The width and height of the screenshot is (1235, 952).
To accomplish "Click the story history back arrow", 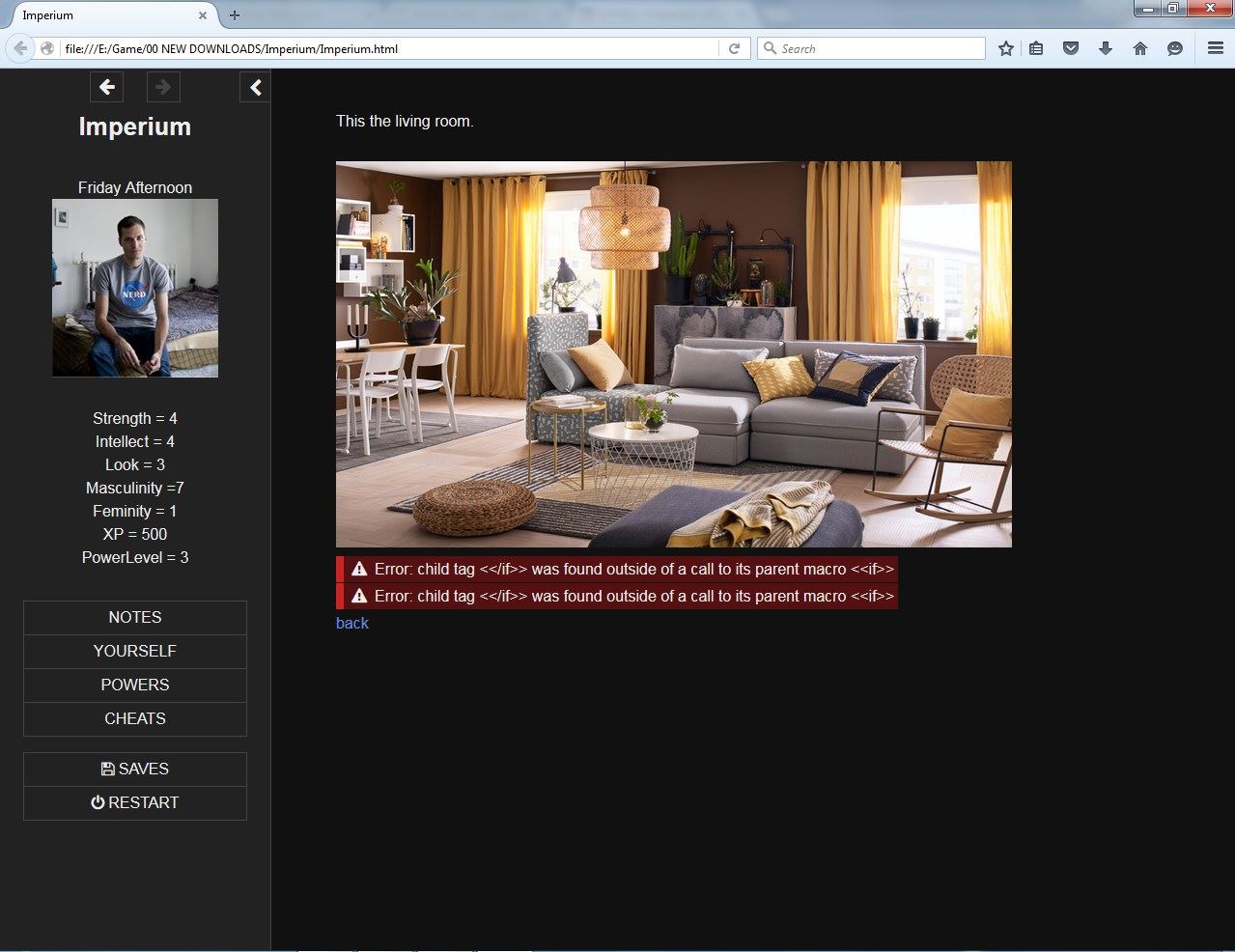I will click(106, 88).
